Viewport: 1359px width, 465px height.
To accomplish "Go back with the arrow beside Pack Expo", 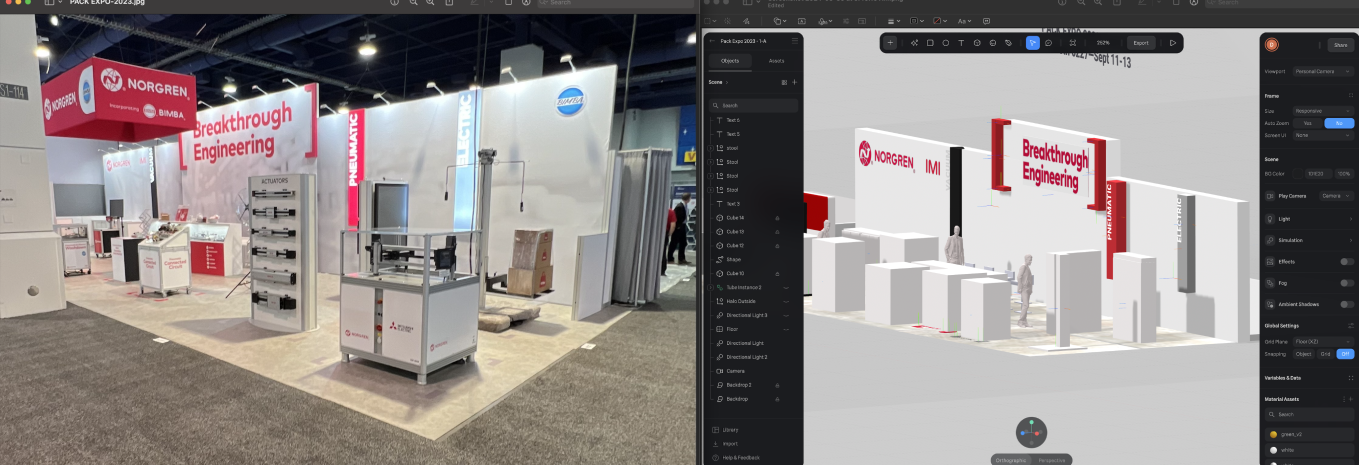I will pos(712,41).
